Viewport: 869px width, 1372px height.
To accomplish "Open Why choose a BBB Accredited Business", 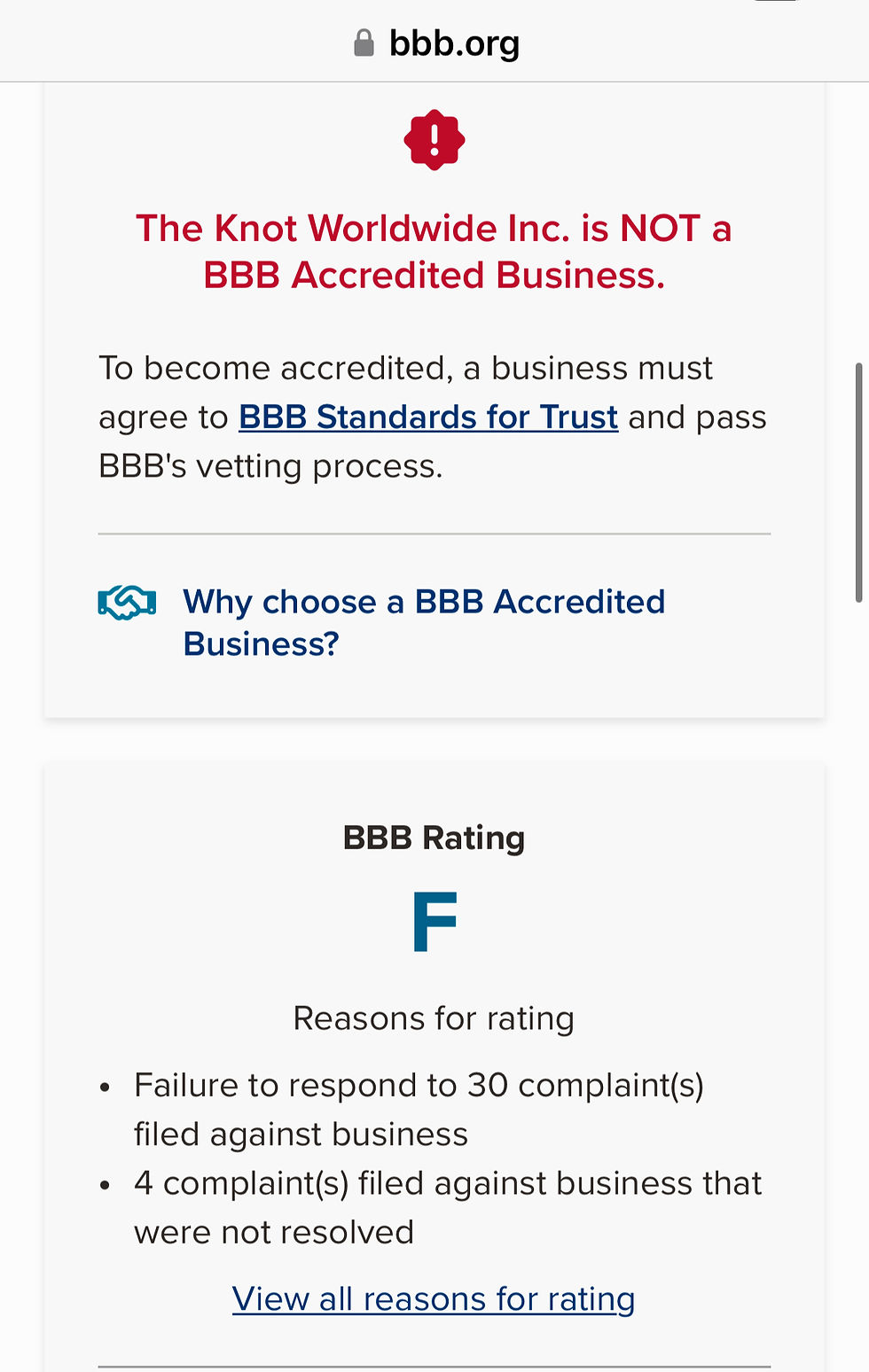I will click(x=424, y=620).
